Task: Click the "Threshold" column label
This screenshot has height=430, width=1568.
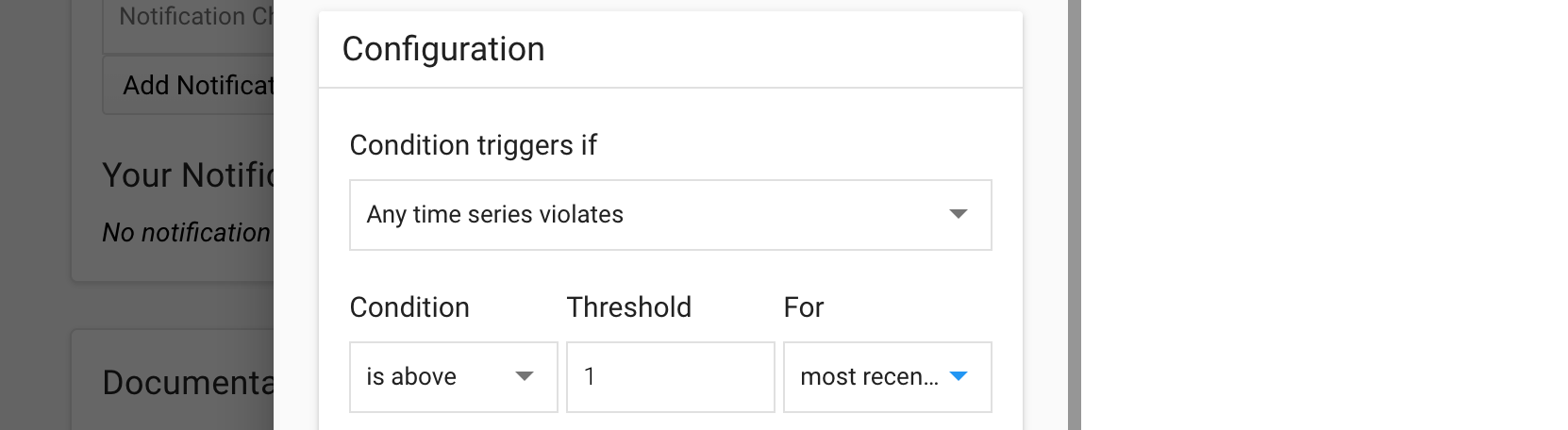Action: 628,307
